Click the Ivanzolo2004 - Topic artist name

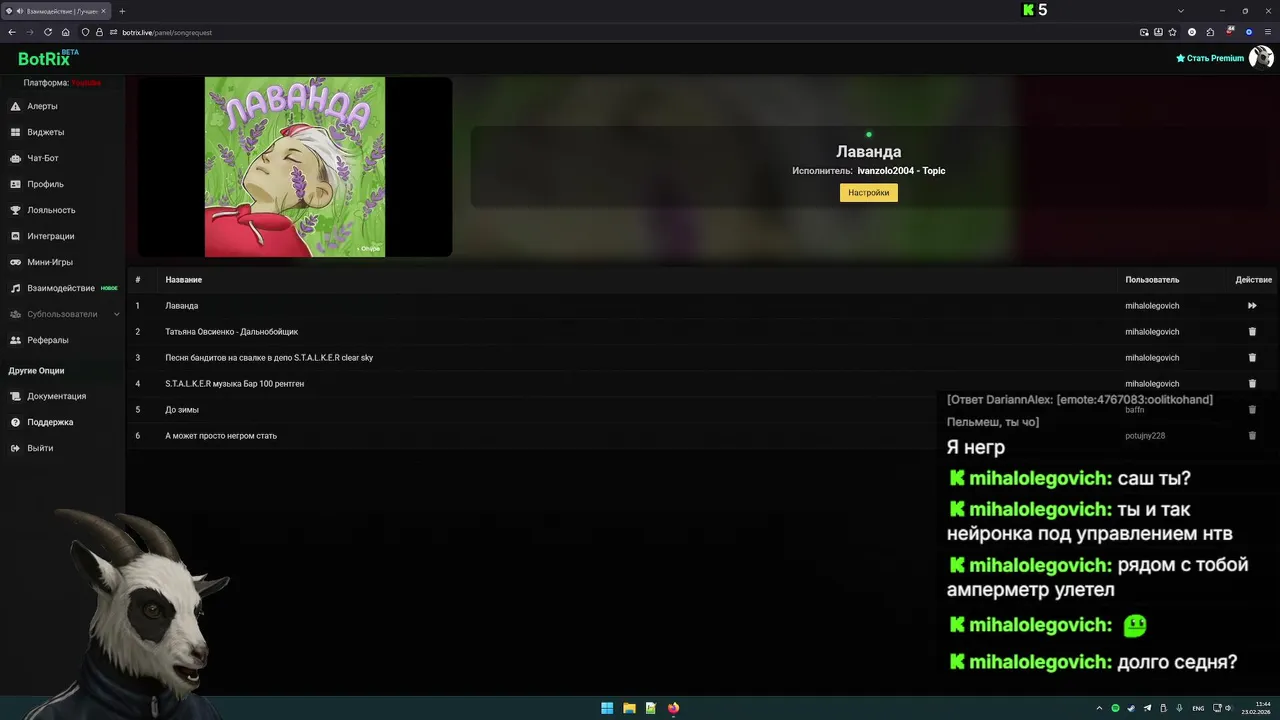(x=901, y=171)
